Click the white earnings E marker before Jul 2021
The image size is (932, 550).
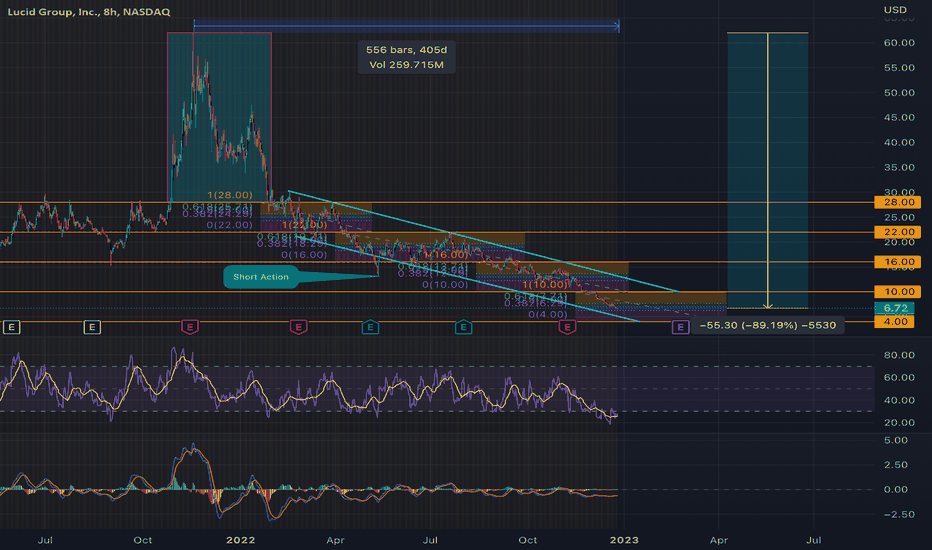point(11,326)
